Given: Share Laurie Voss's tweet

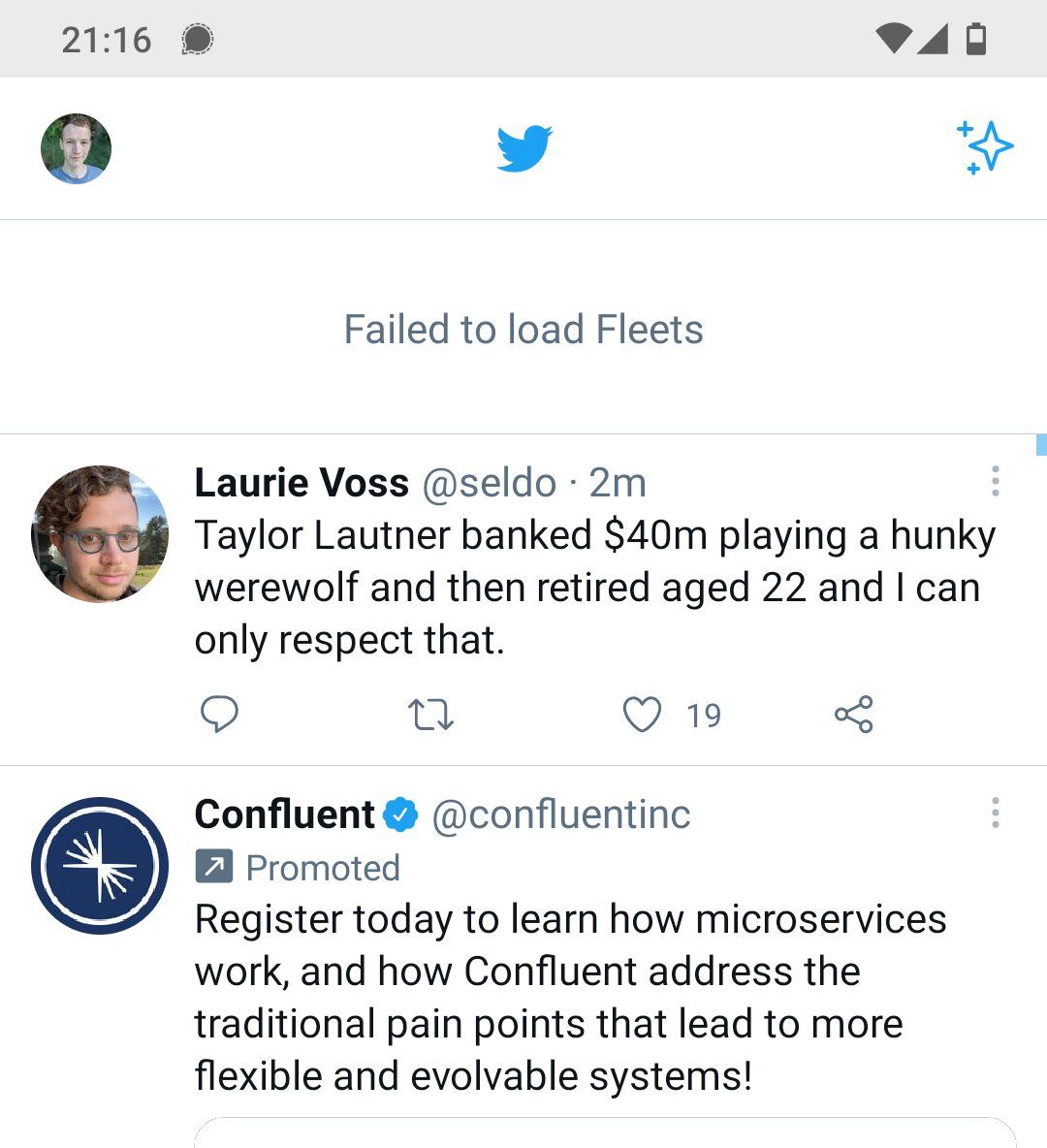Looking at the screenshot, I should coord(854,715).
